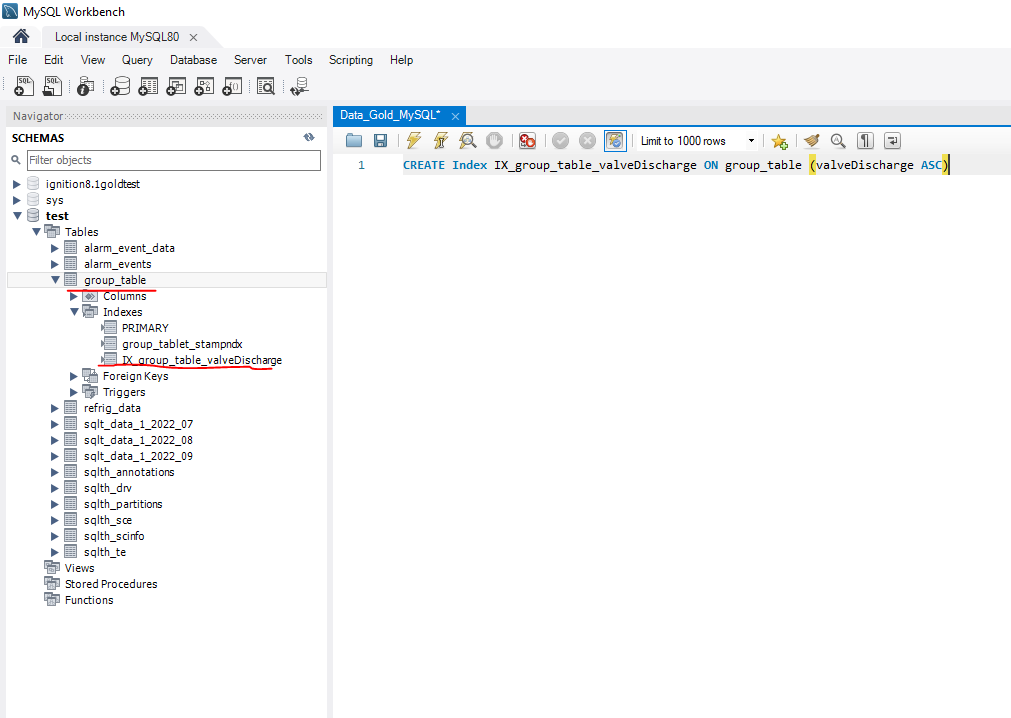This screenshot has height=718, width=1011.
Task: Create a new view icon
Action: click(176, 86)
